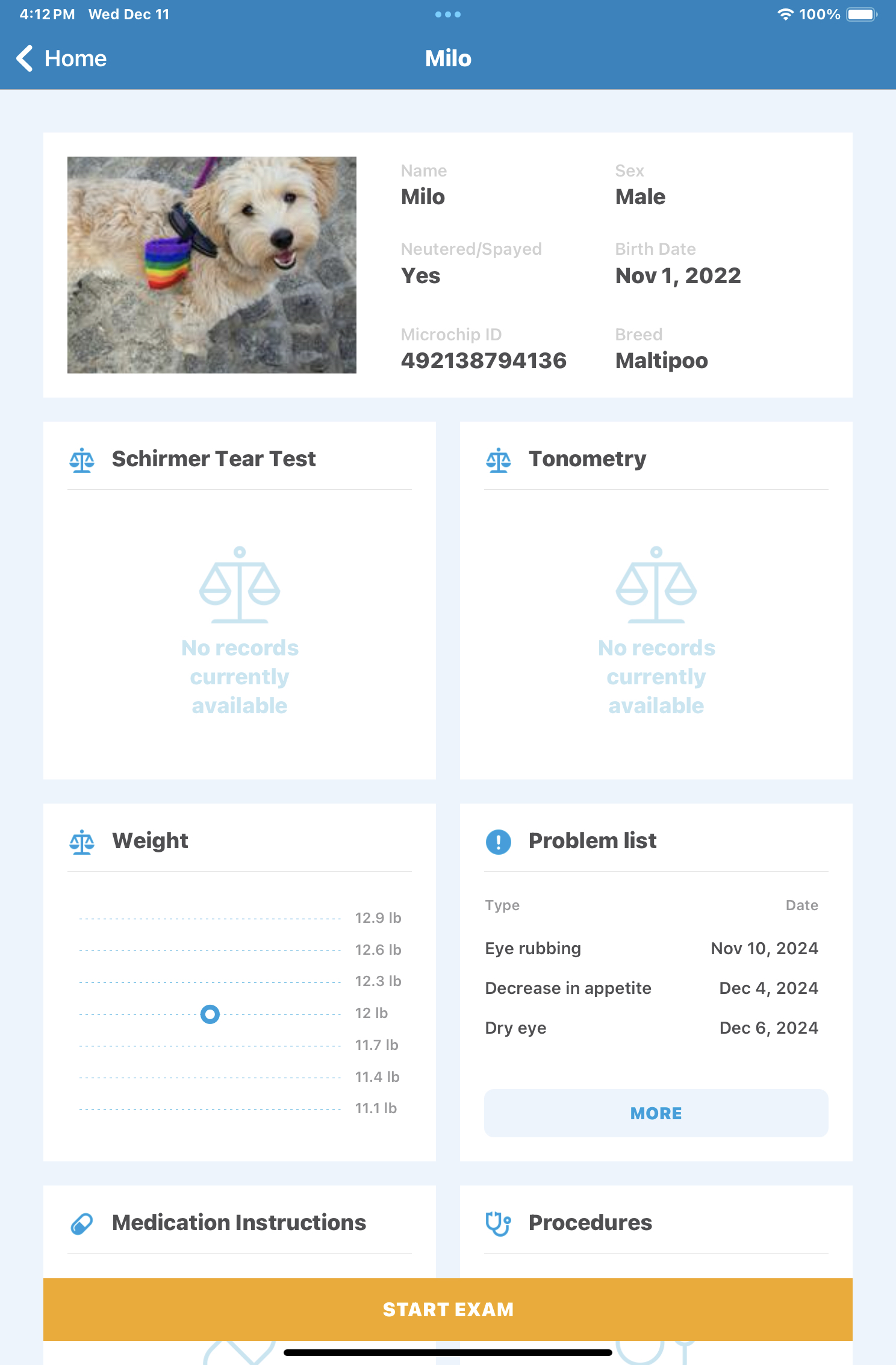This screenshot has height=1365, width=896.
Task: Go back via the Home link
Action: [75, 58]
